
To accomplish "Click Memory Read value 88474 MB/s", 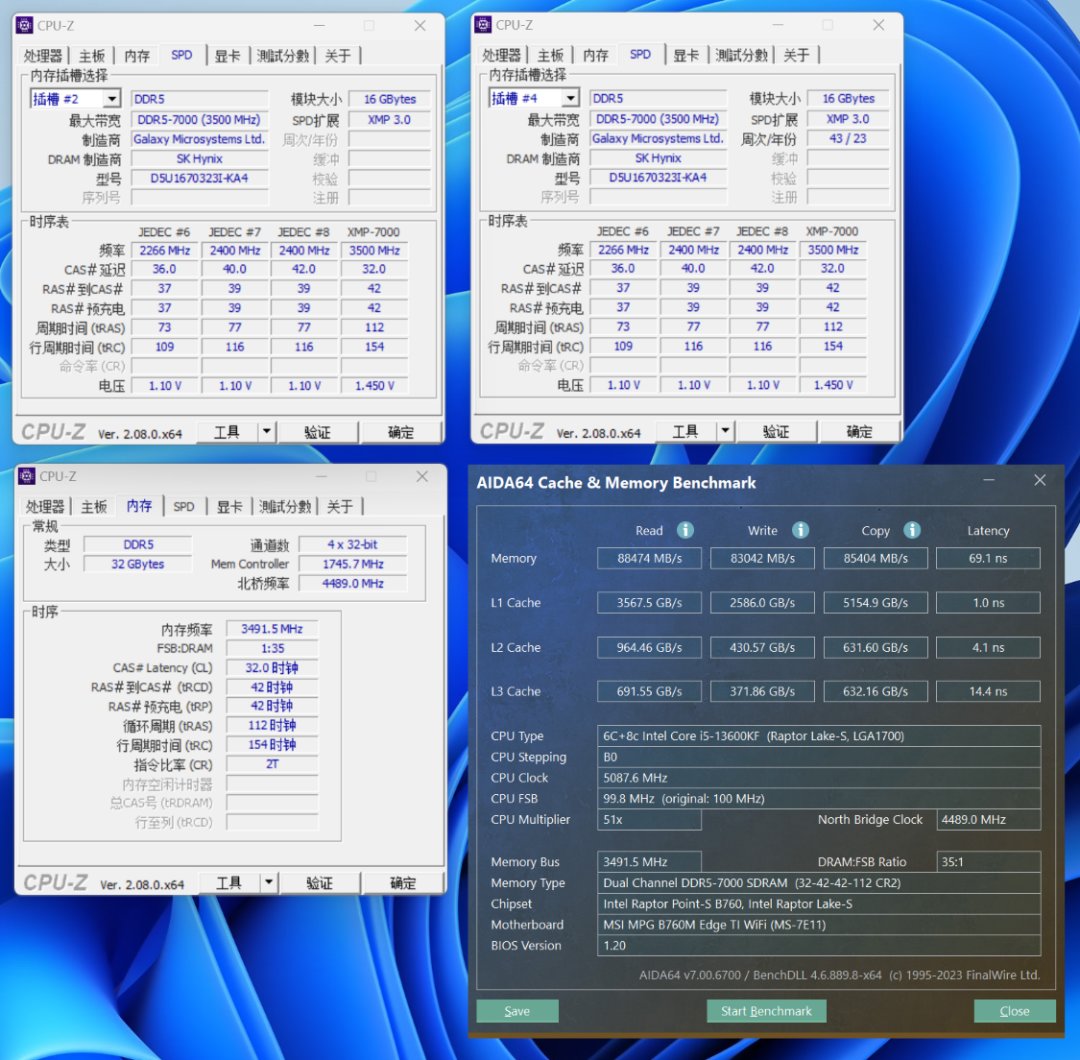I will coord(649,558).
